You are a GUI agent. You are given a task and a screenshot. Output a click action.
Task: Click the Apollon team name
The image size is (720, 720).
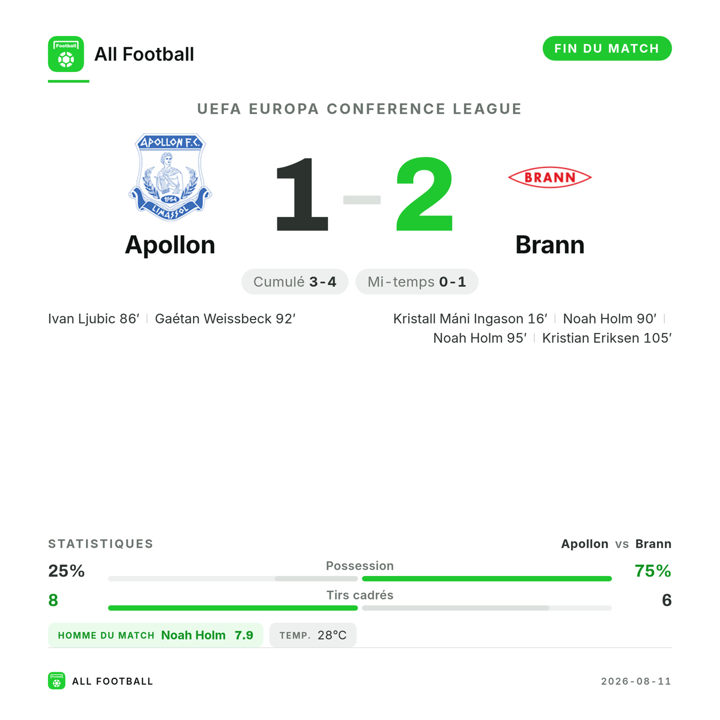click(x=170, y=245)
